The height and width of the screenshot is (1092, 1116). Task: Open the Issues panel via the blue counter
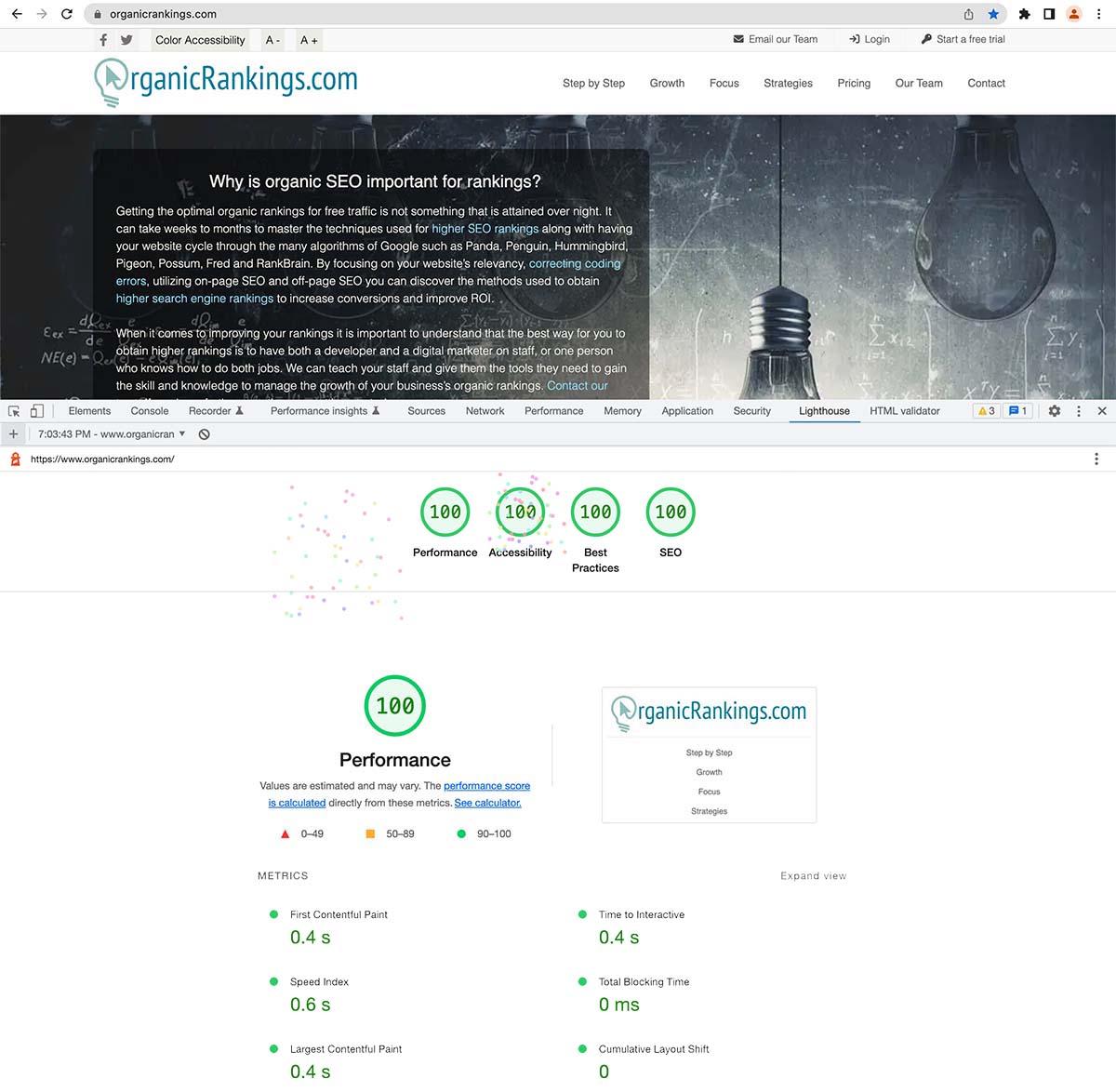pyautogui.click(x=1017, y=410)
